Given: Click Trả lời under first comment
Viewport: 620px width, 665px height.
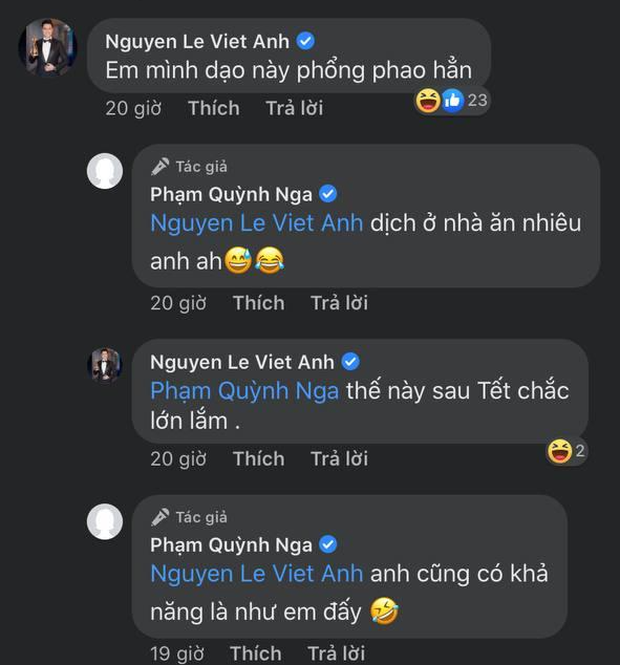Looking at the screenshot, I should (294, 108).
